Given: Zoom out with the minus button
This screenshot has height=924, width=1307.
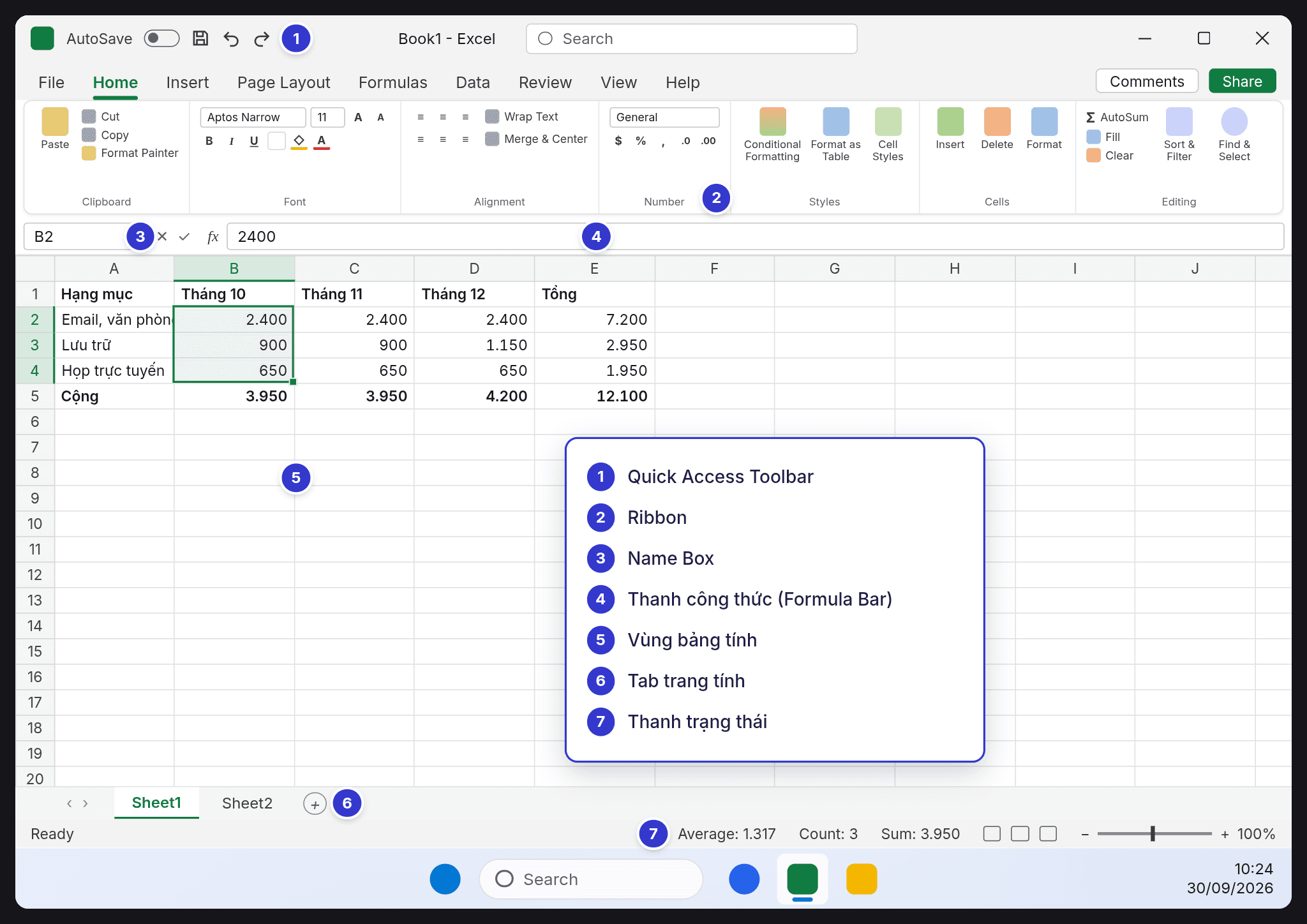Looking at the screenshot, I should [x=1085, y=834].
